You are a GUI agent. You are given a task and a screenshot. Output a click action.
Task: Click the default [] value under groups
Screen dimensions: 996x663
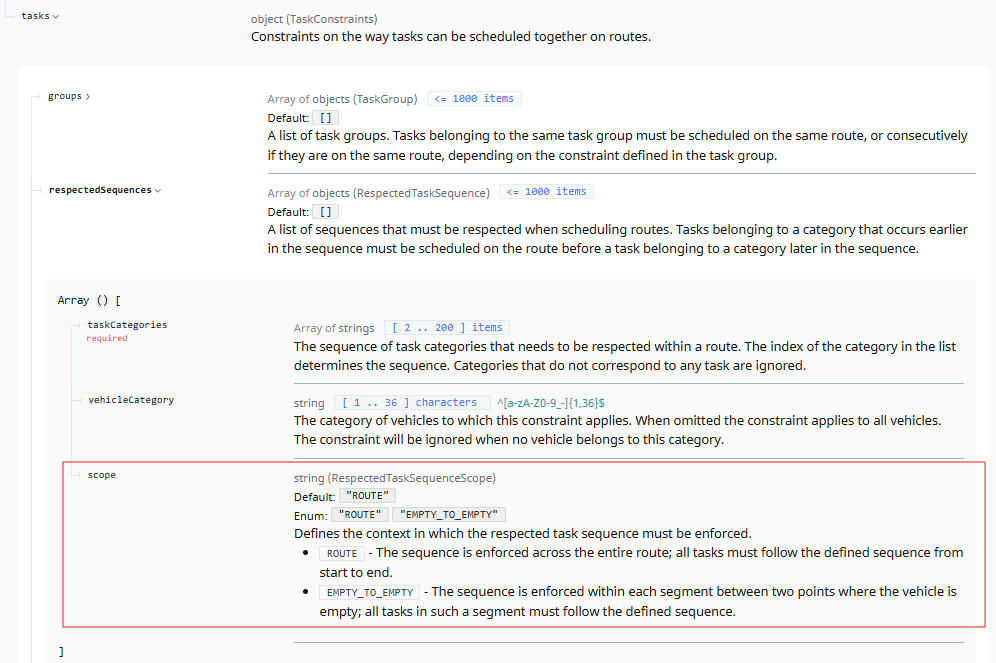pyautogui.click(x=326, y=118)
